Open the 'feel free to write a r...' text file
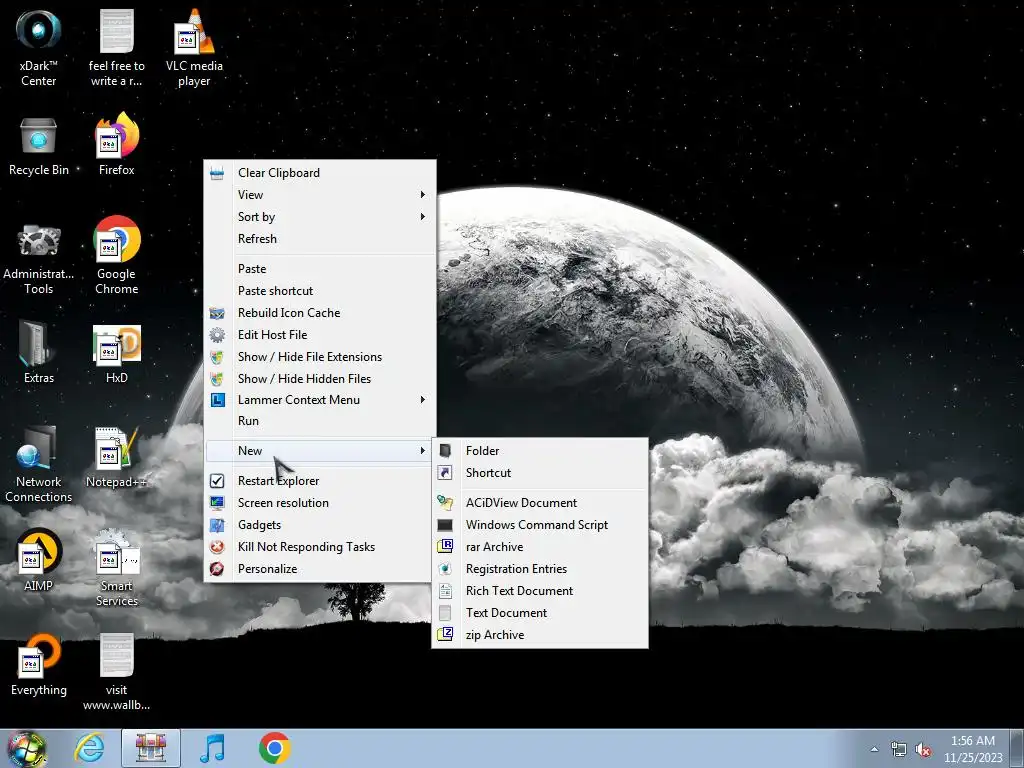1024x768 pixels. coord(117,47)
